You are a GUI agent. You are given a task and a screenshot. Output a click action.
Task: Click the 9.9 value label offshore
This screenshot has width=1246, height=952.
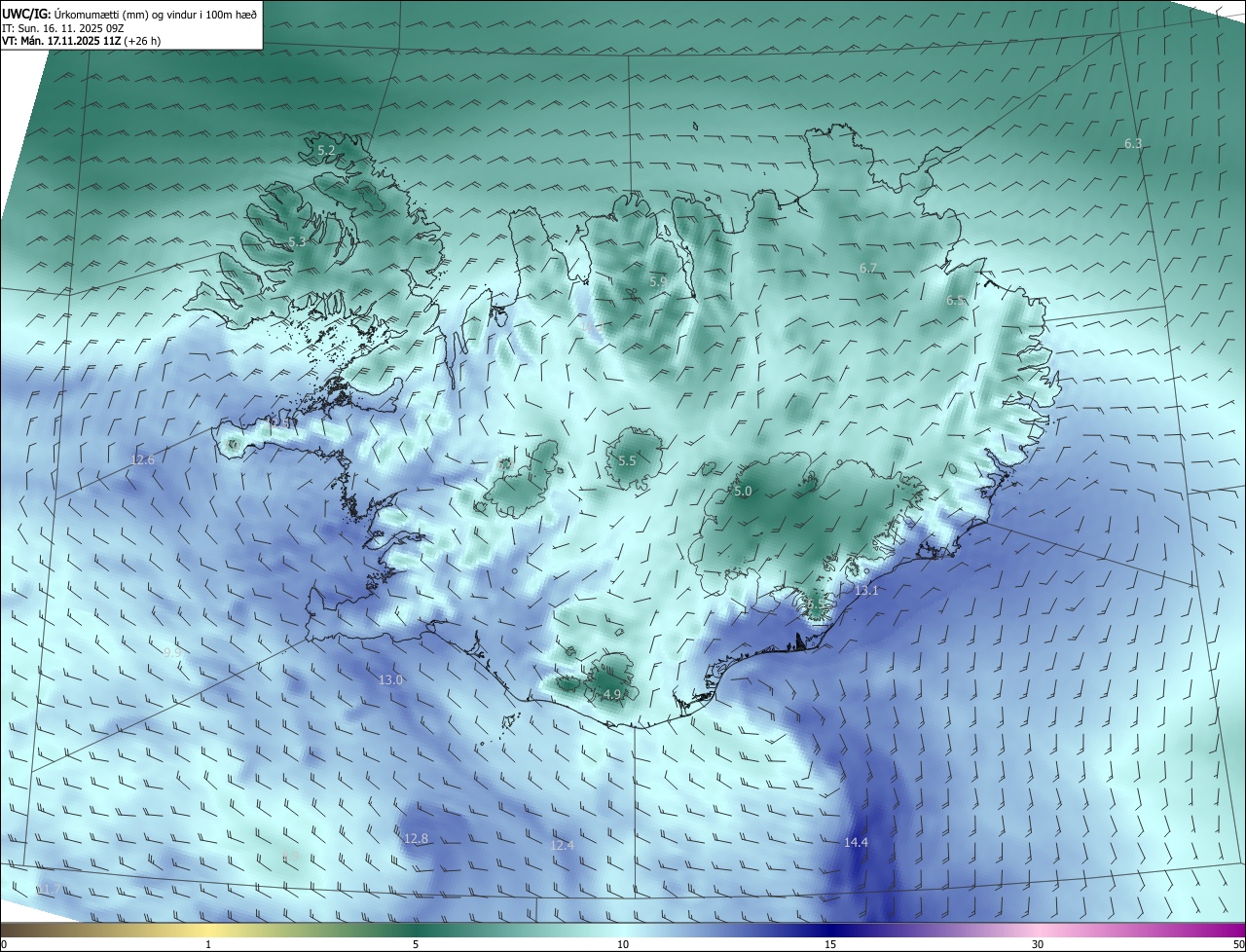(172, 652)
